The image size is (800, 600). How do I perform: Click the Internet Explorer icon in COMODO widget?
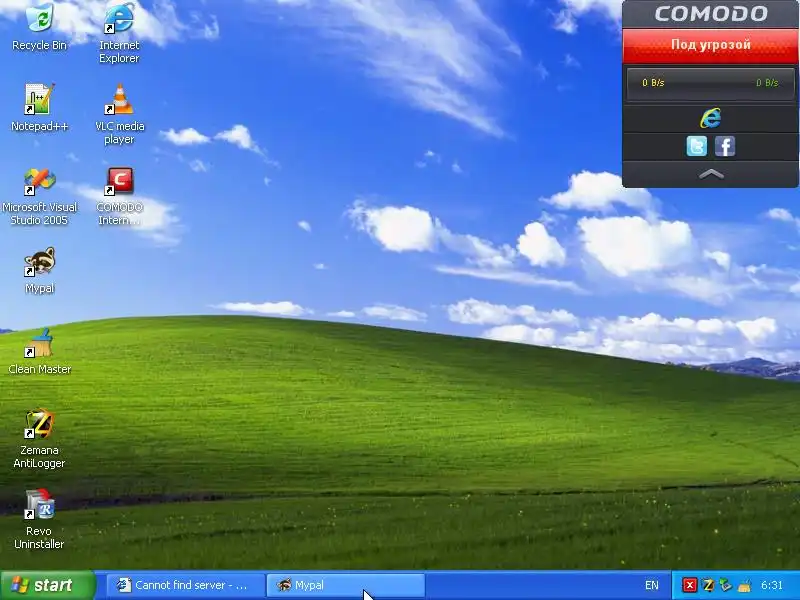tap(711, 118)
